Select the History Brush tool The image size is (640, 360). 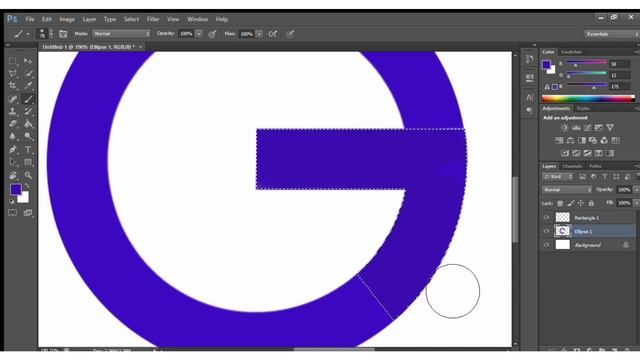(x=28, y=111)
